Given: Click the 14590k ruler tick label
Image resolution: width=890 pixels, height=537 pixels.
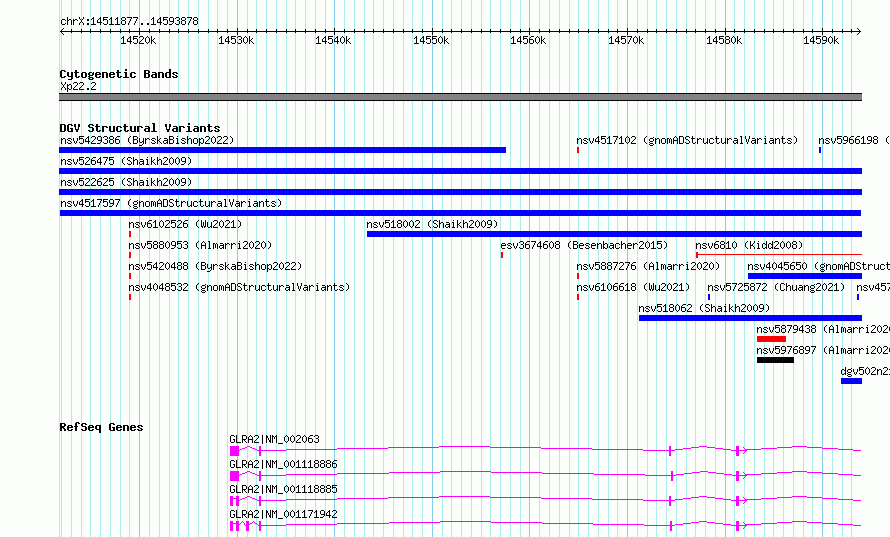Looking at the screenshot, I should [821, 40].
